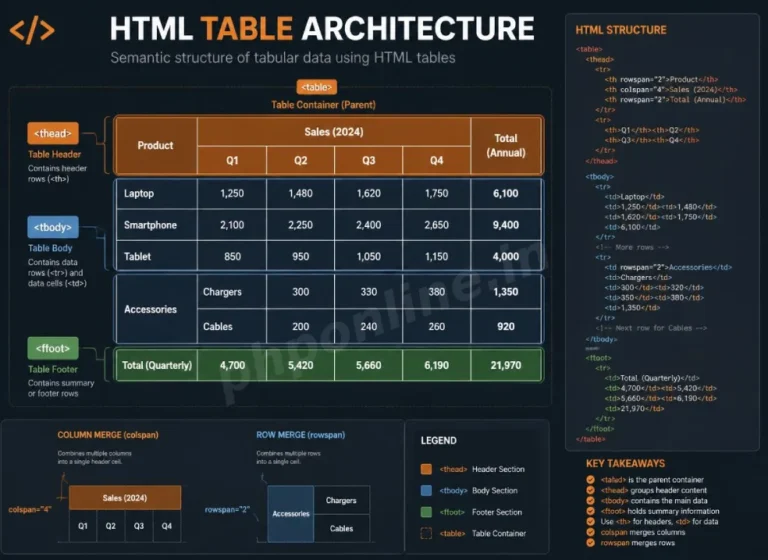
Task: Click the 9,400 total cell
Action: tap(506, 225)
